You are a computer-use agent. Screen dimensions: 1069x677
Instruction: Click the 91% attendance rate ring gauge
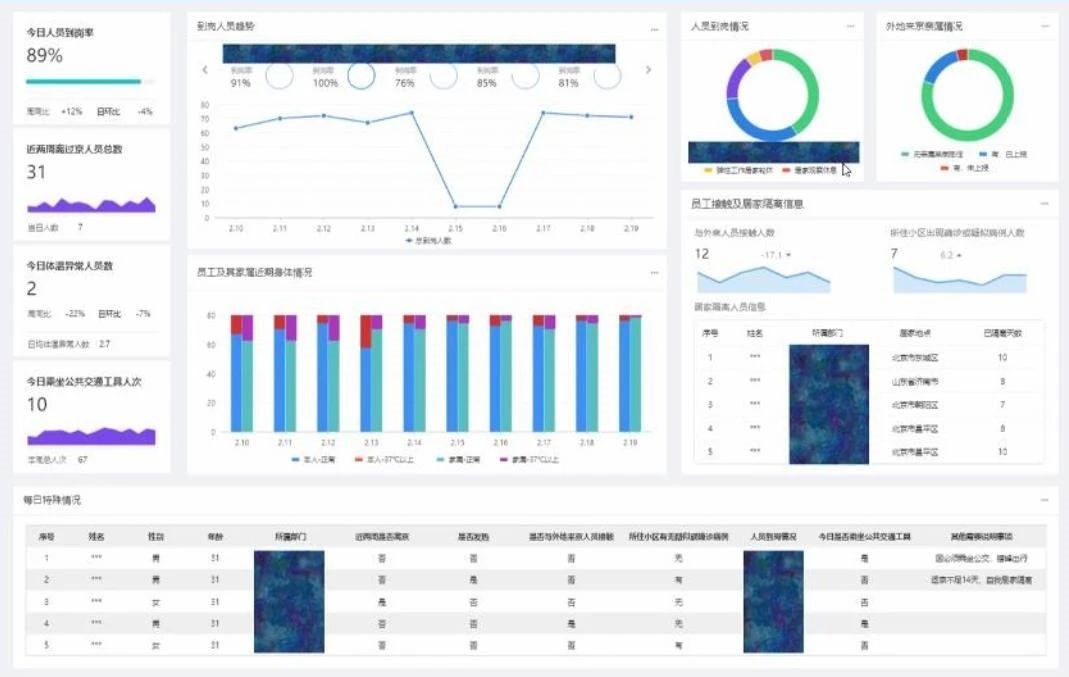point(279,76)
